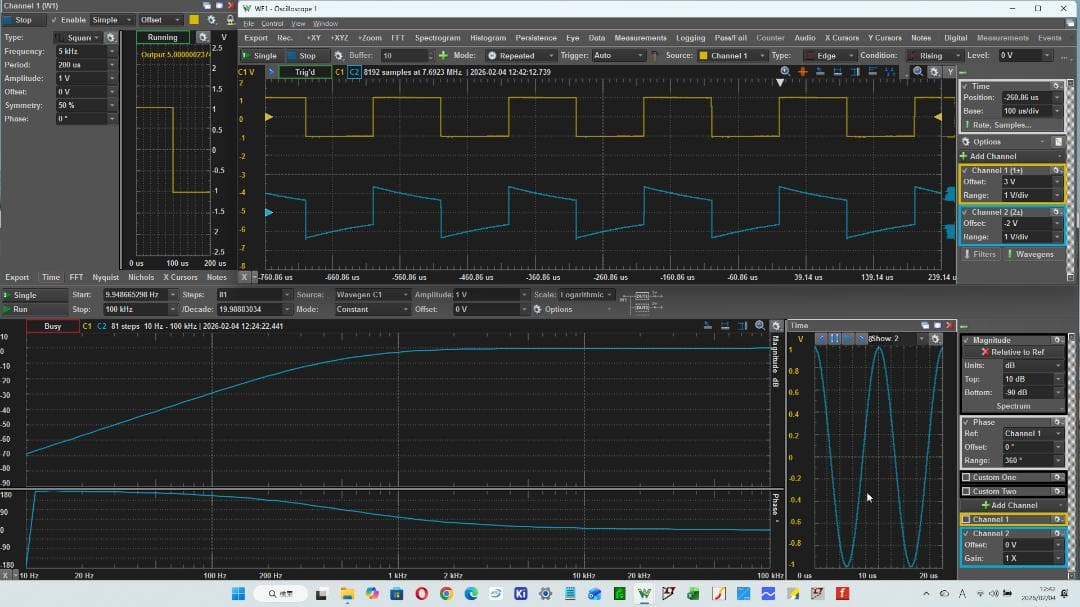1080x607 pixels.
Task: Click Relative to Ref button
Action: coord(1012,352)
